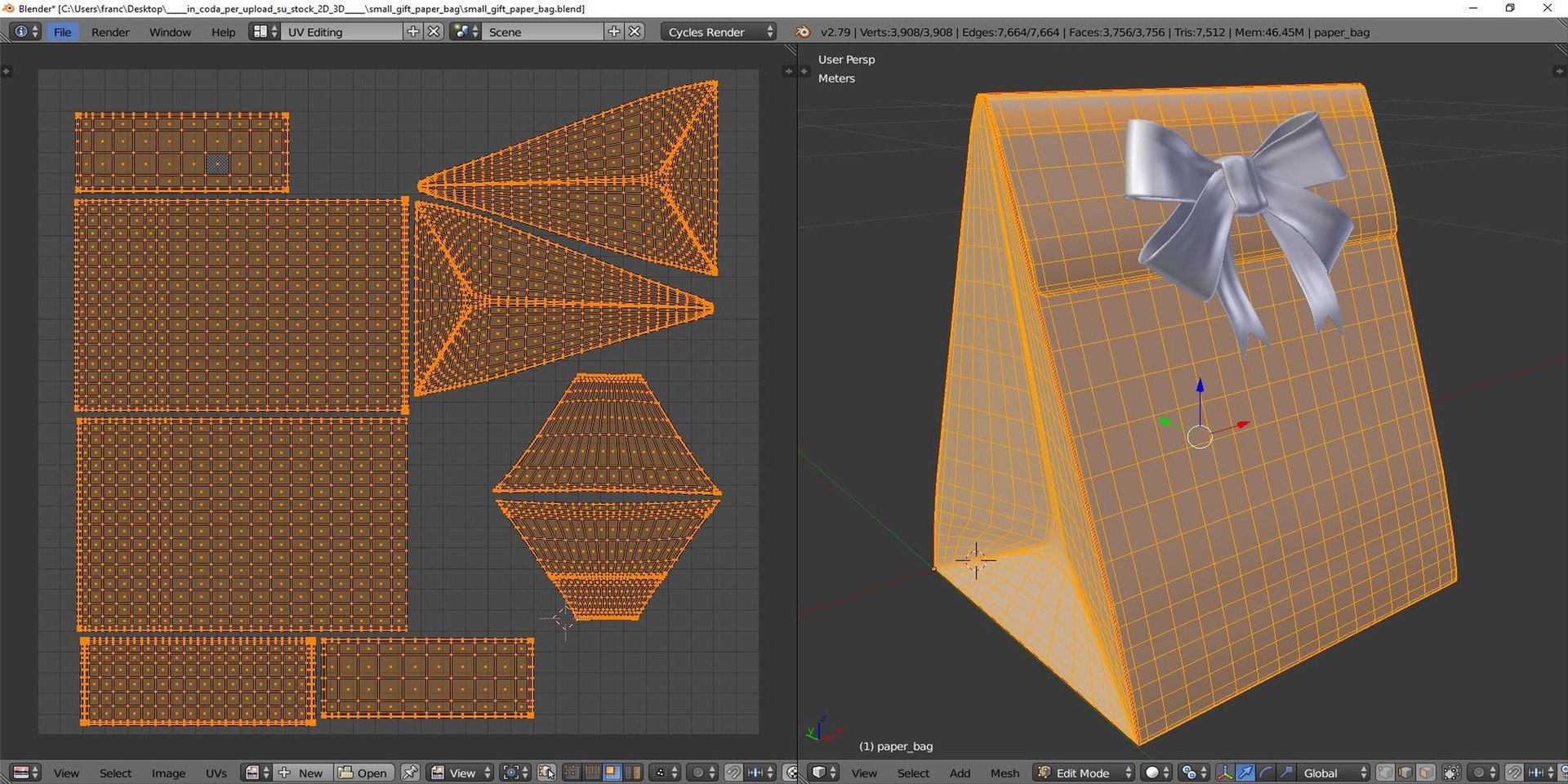This screenshot has width=1568, height=784.
Task: Select UV edge selection mode
Action: 592,773
